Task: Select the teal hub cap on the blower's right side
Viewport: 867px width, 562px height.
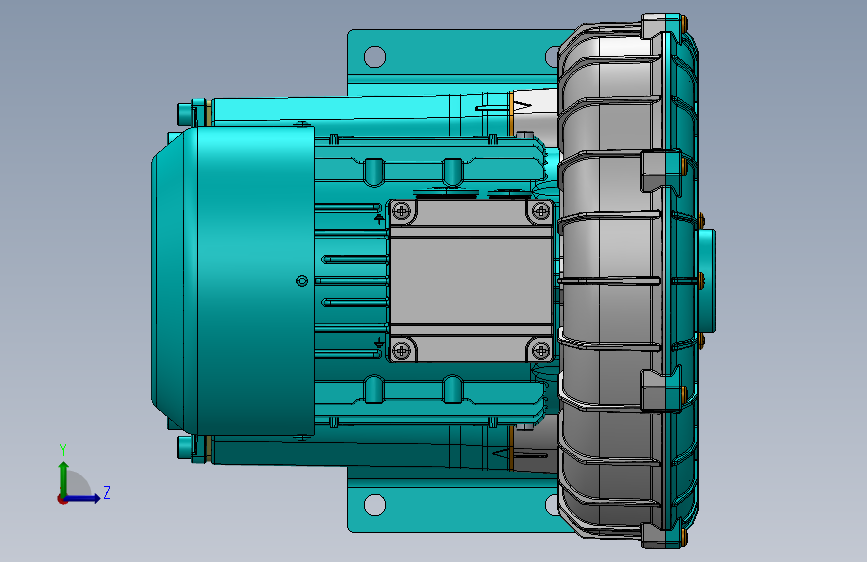Action: coord(707,280)
